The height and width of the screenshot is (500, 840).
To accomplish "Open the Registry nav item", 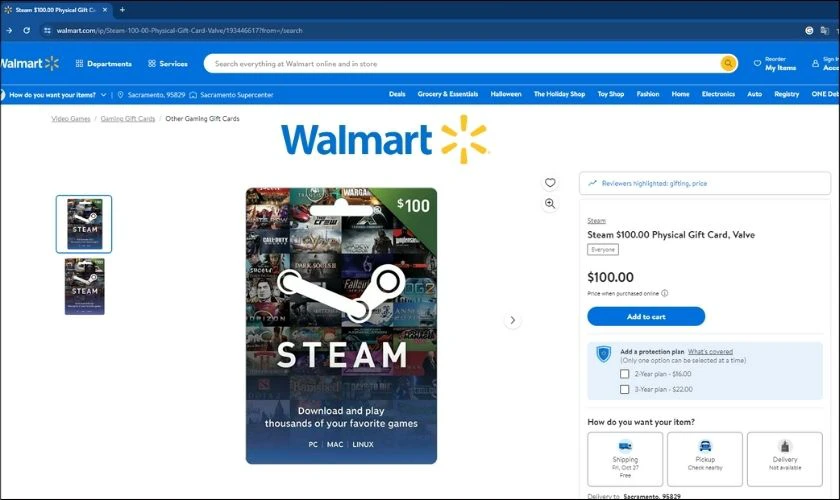I will click(786, 94).
